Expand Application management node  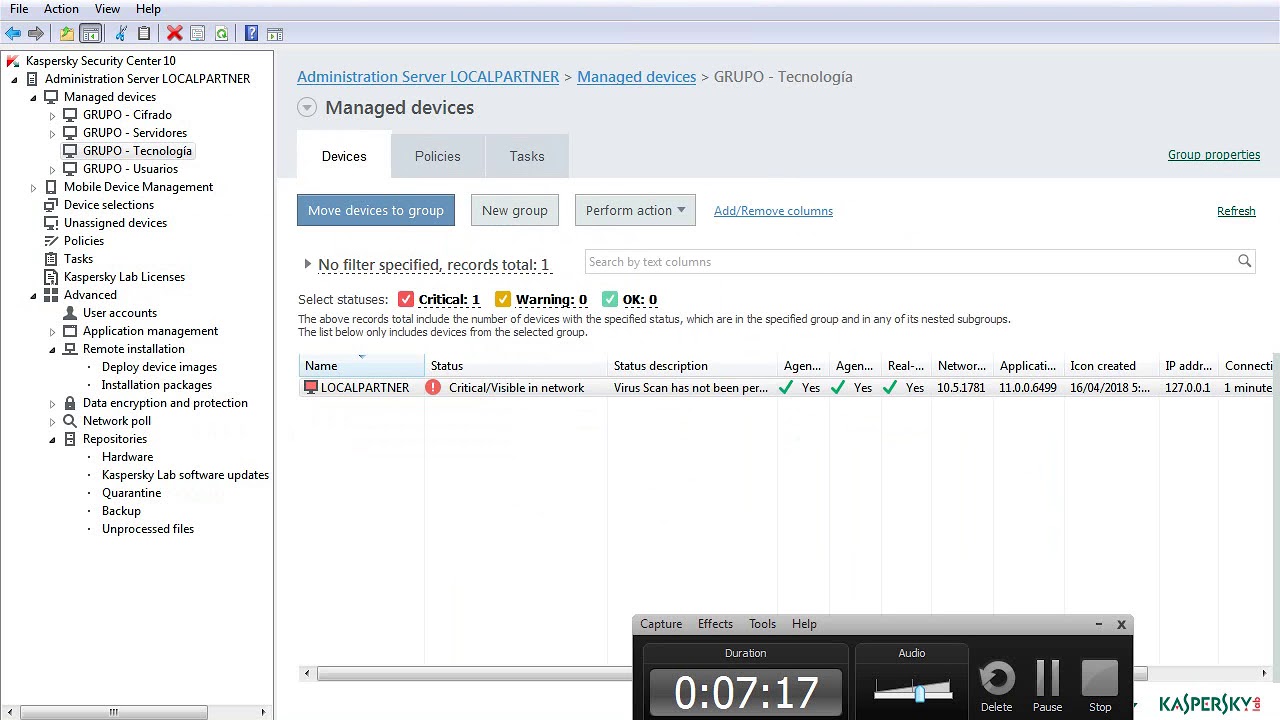(52, 331)
